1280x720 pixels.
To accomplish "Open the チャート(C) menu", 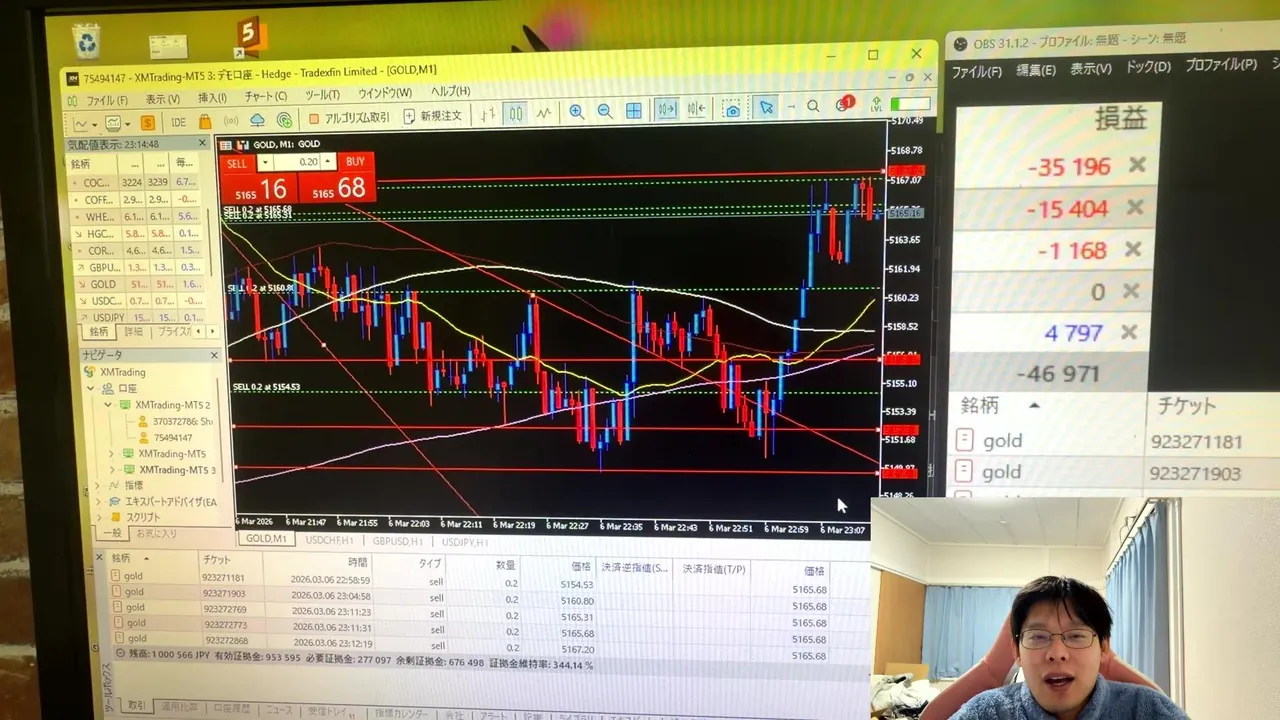I will click(x=265, y=97).
